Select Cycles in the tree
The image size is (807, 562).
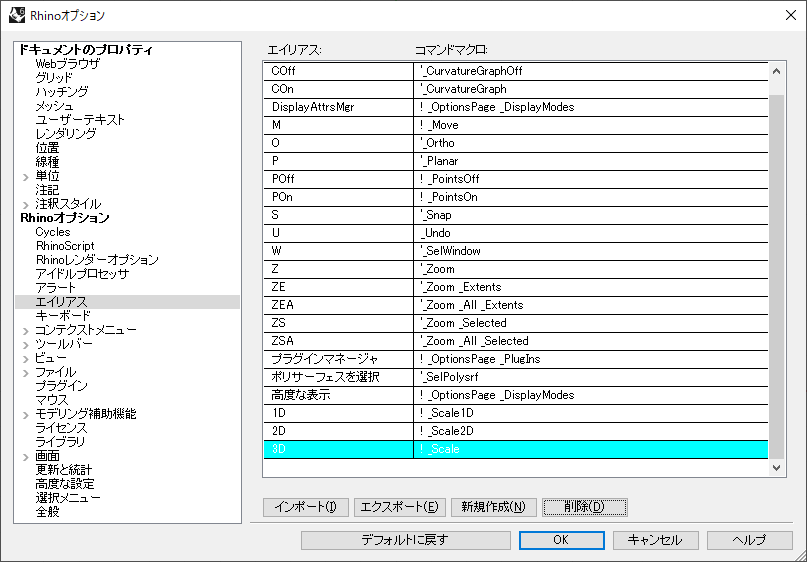53,232
